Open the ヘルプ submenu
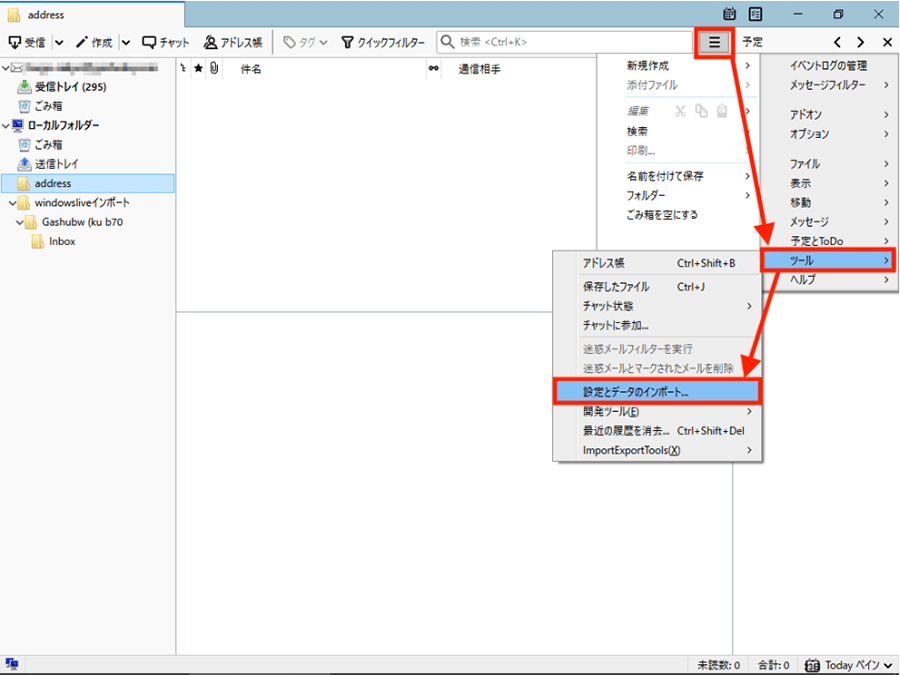The width and height of the screenshot is (900, 675). pyautogui.click(x=830, y=280)
